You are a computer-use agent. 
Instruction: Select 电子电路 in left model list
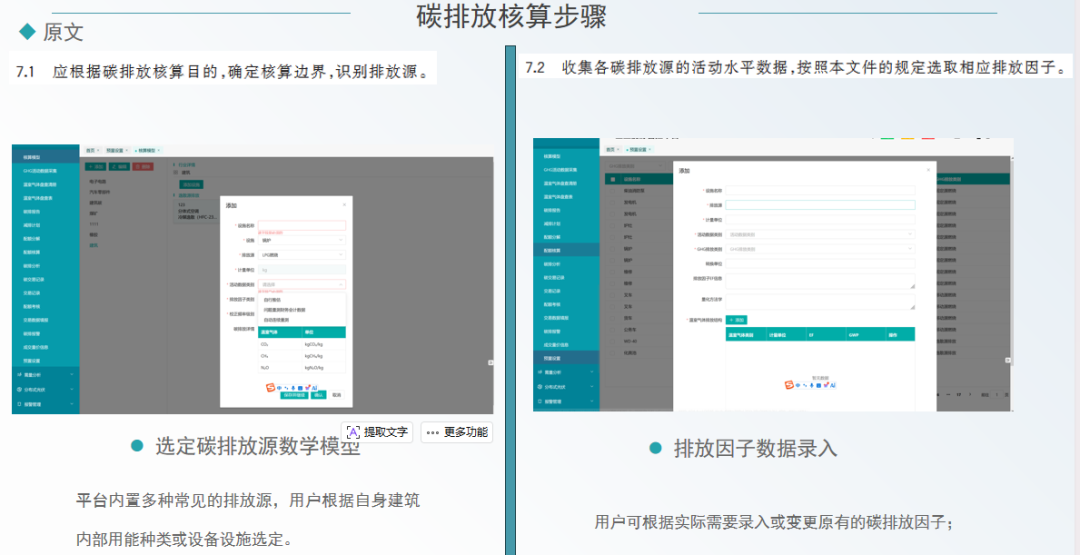click(97, 182)
